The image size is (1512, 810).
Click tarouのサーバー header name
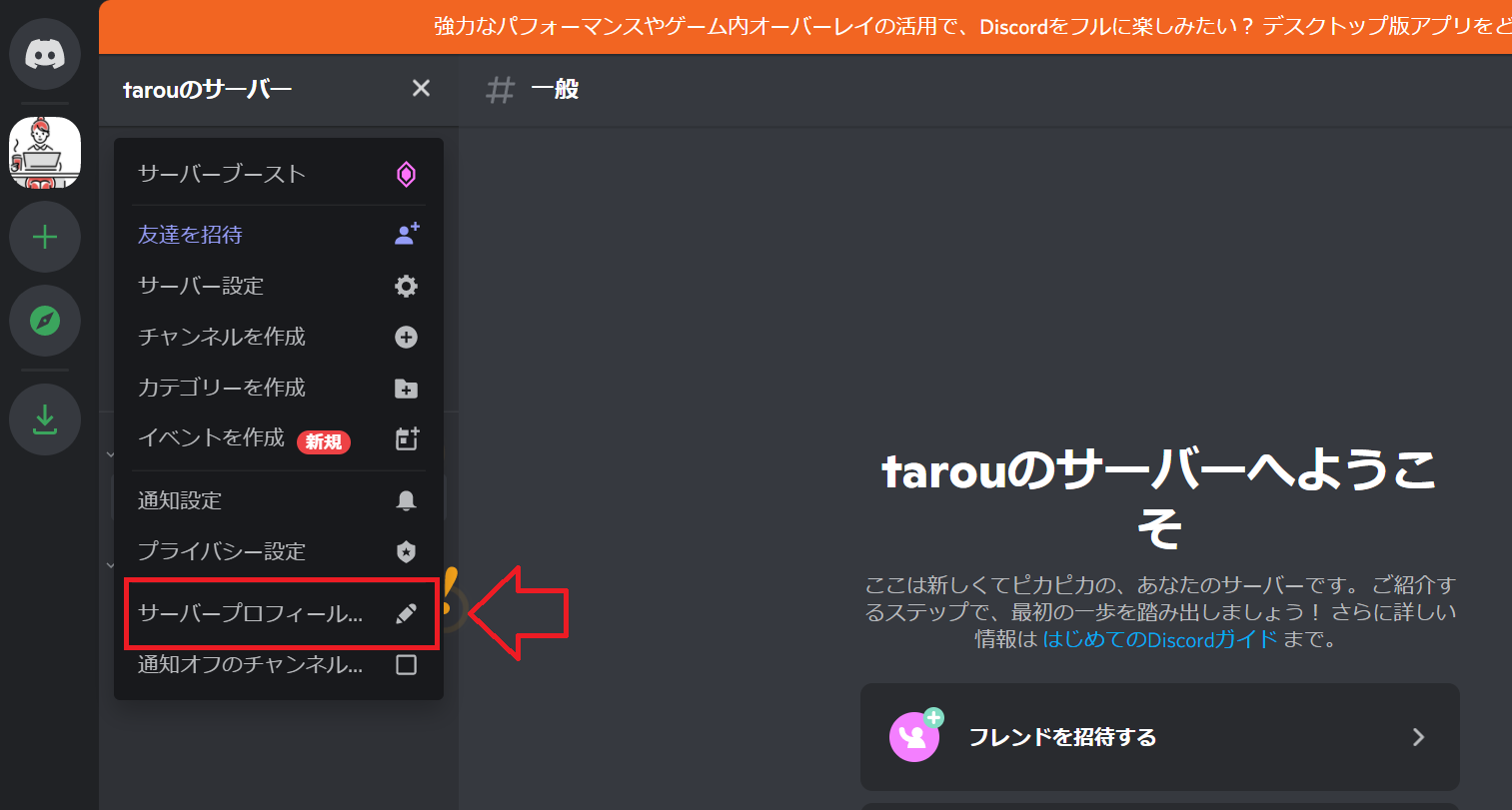tap(208, 89)
